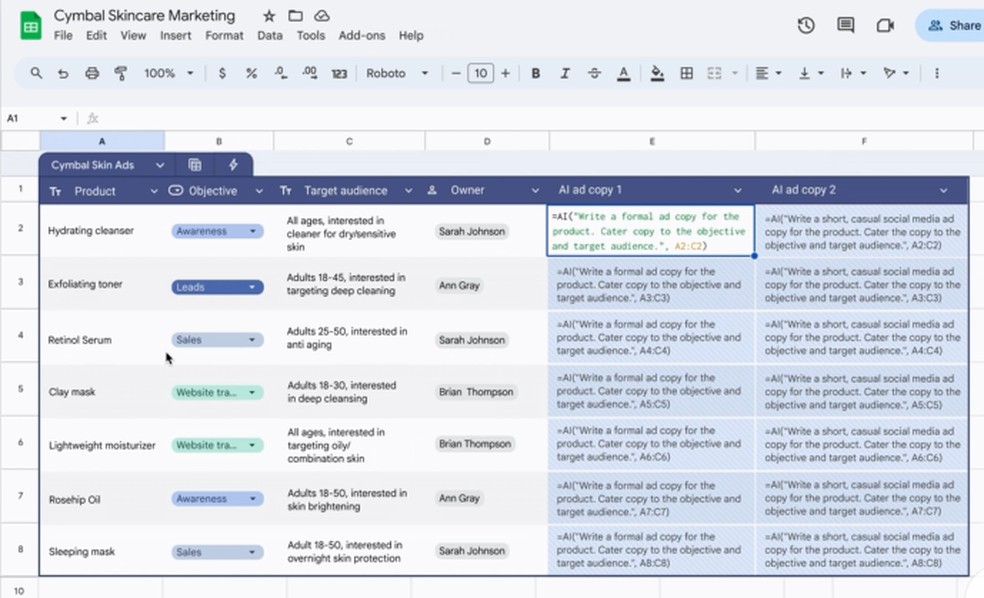Click the star icon beside the title
The height and width of the screenshot is (598, 984).
click(x=269, y=16)
